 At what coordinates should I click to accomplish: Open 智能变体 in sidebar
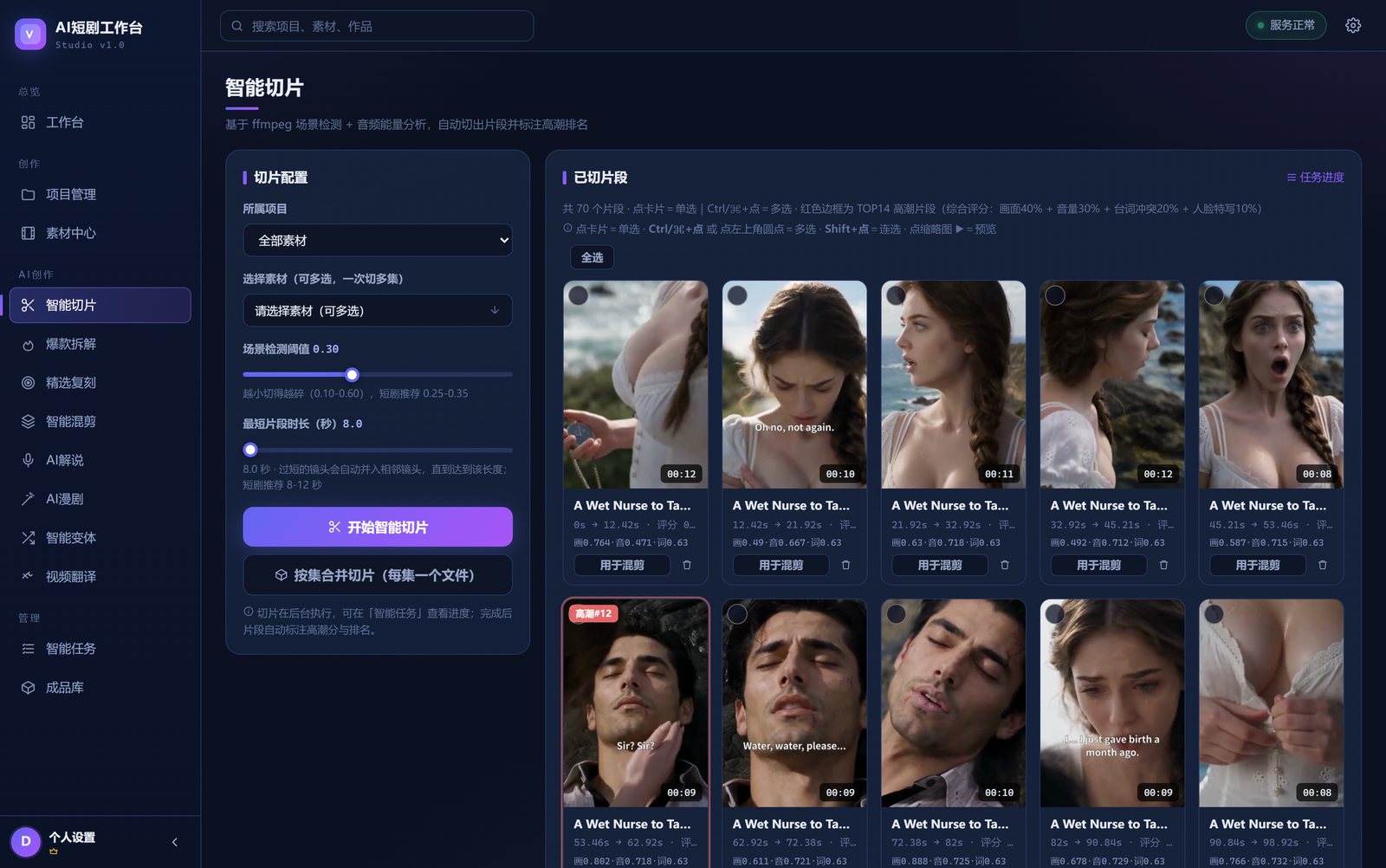[x=100, y=537]
